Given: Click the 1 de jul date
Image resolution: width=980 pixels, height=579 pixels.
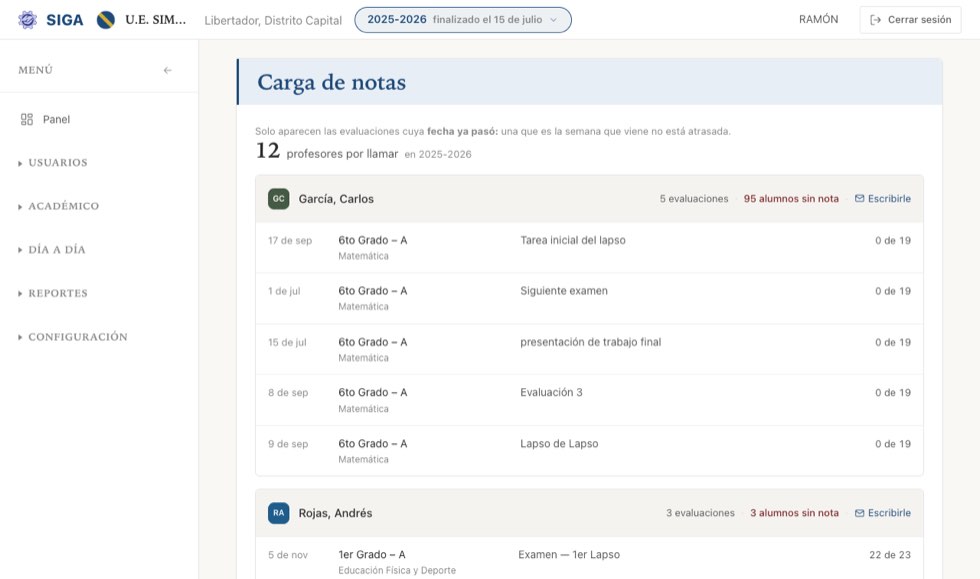Looking at the screenshot, I should [284, 291].
